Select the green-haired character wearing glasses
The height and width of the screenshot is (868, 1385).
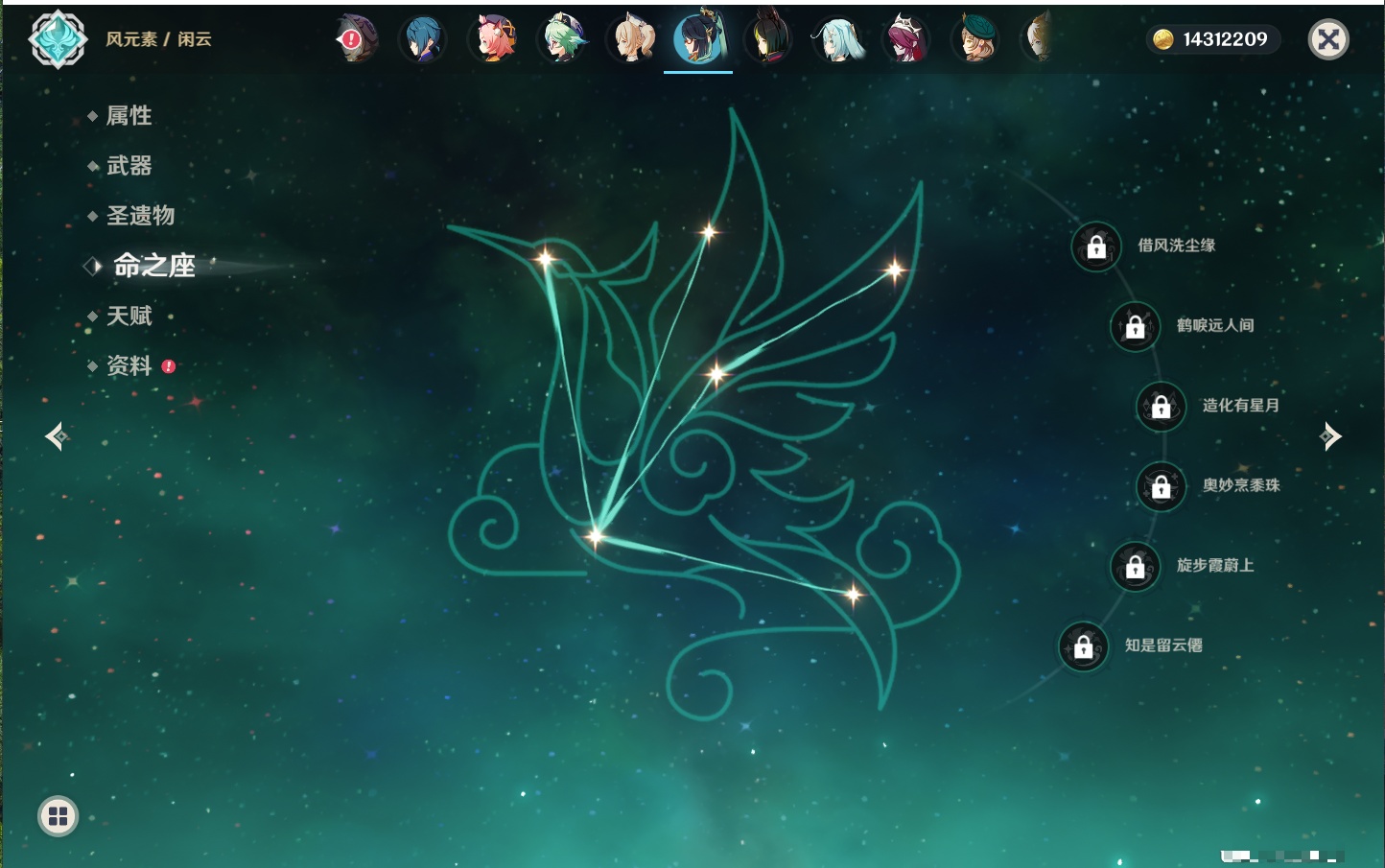[562, 39]
